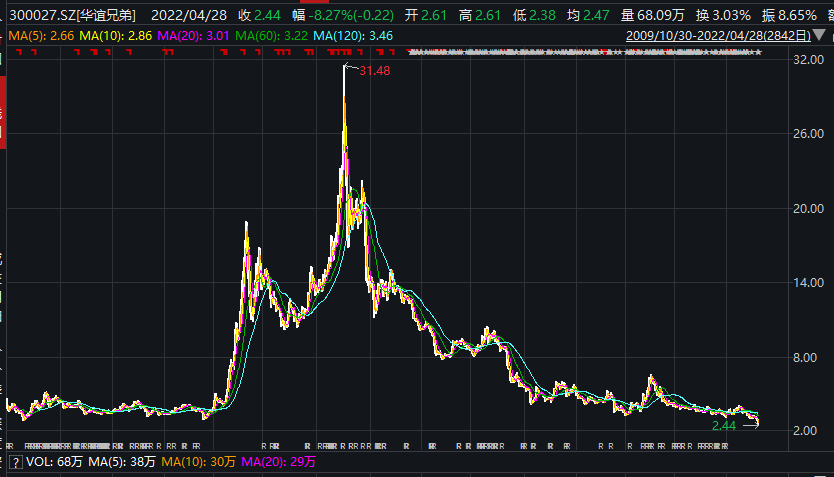Screen dimensions: 834x477
Task: Click the red tab on the left edge
Action: 2,121
